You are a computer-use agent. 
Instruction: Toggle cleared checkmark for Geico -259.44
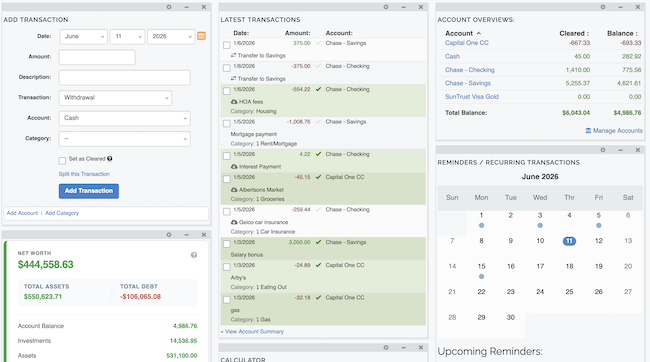tap(318, 209)
